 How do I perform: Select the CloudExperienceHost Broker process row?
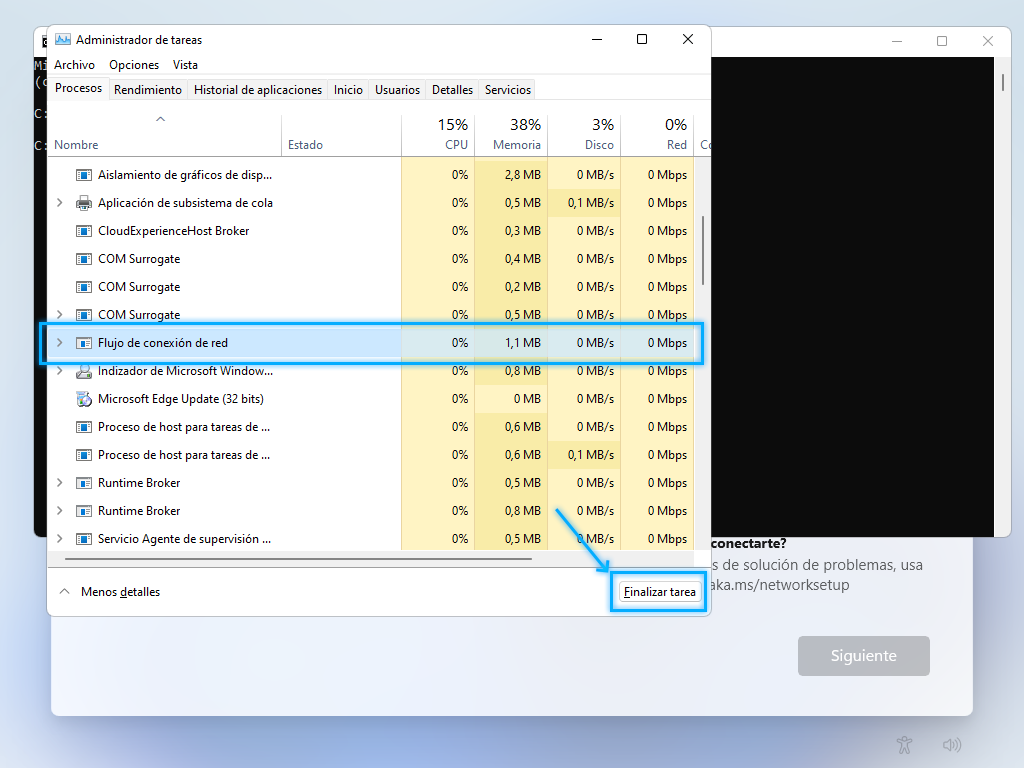pyautogui.click(x=371, y=231)
